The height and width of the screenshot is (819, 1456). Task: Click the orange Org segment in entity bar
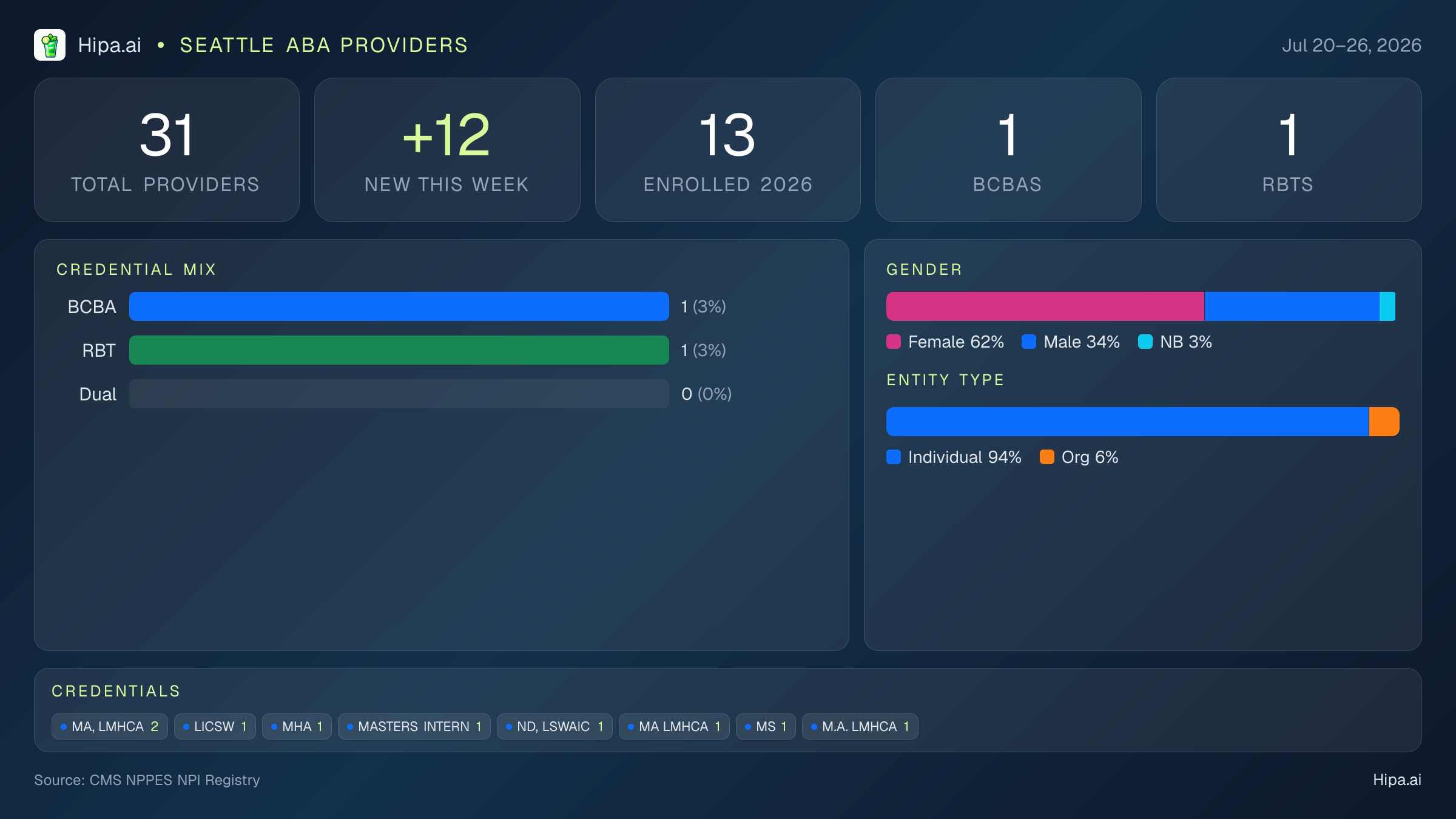coord(1384,422)
